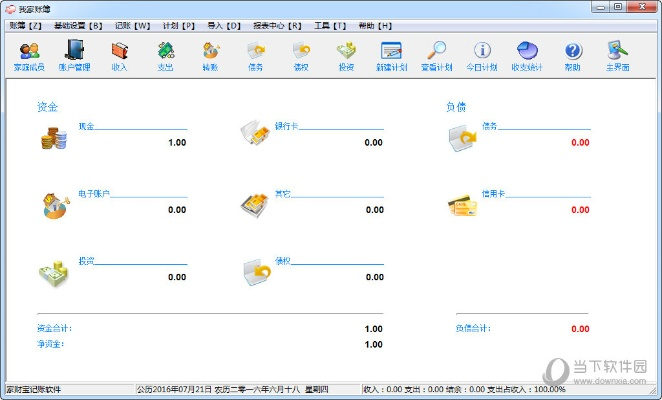Open the 基础设置 [B] menu
662x400 pixels.
point(78,26)
